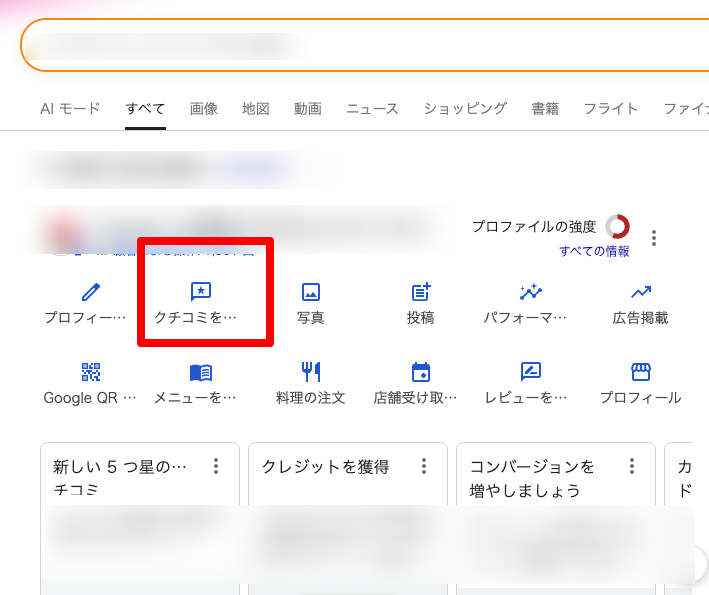Screen dimensions: 709x595
Task: Open the 投稿 post icon
Action: (421, 292)
